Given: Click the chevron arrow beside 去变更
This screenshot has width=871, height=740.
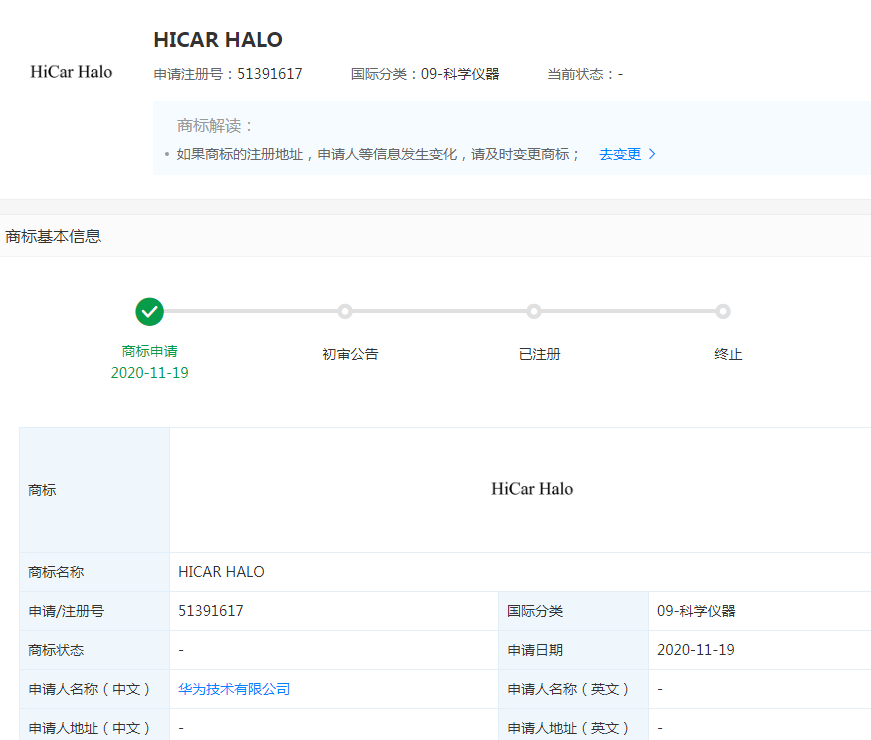Looking at the screenshot, I should [x=652, y=154].
